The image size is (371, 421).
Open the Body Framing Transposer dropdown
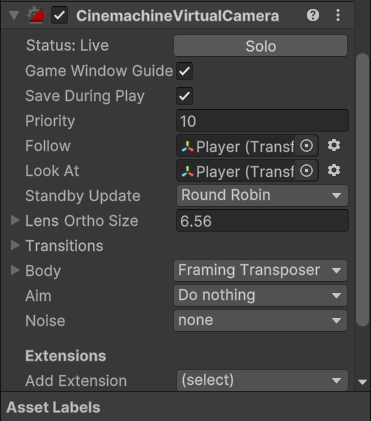click(260, 270)
